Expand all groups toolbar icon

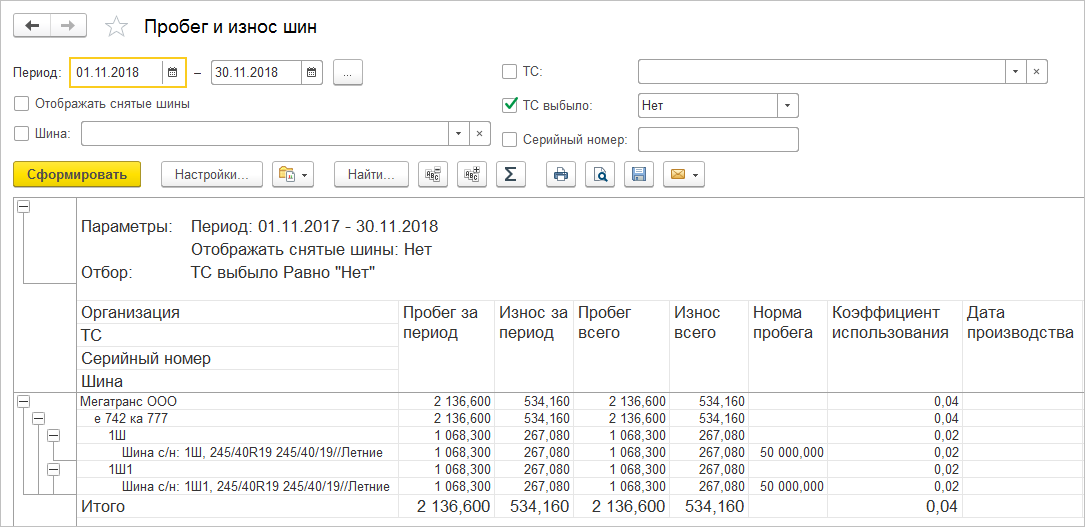coord(471,174)
